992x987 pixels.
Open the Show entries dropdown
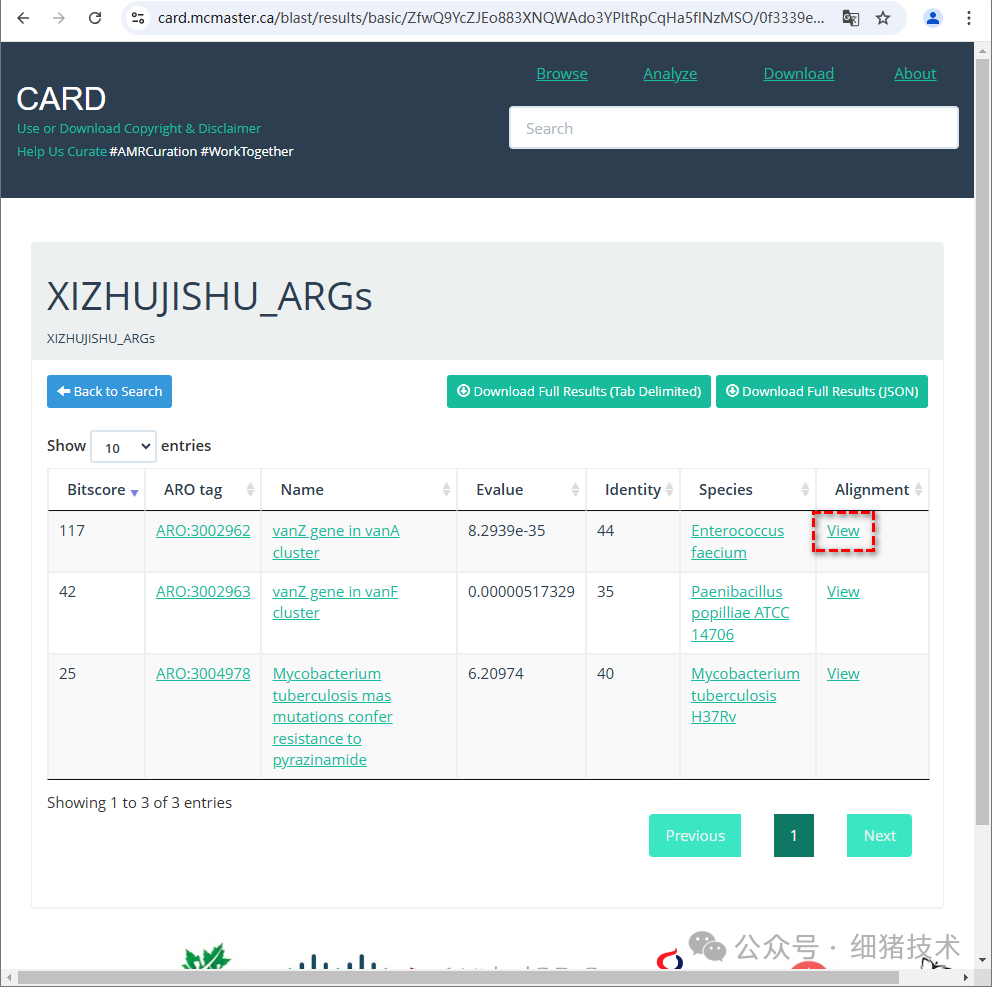pyautogui.click(x=122, y=446)
